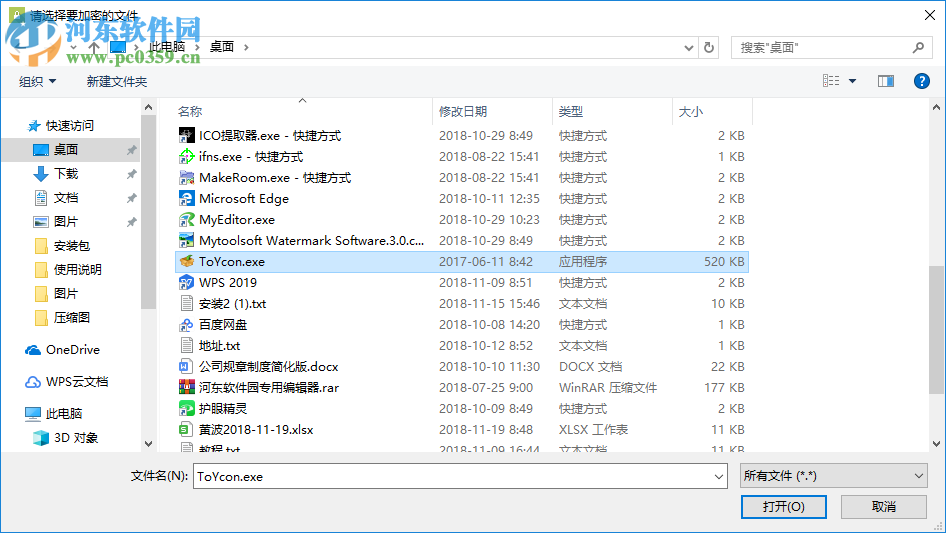Toggle the preview pane icon
Screen dimensions: 946x533
point(886,81)
